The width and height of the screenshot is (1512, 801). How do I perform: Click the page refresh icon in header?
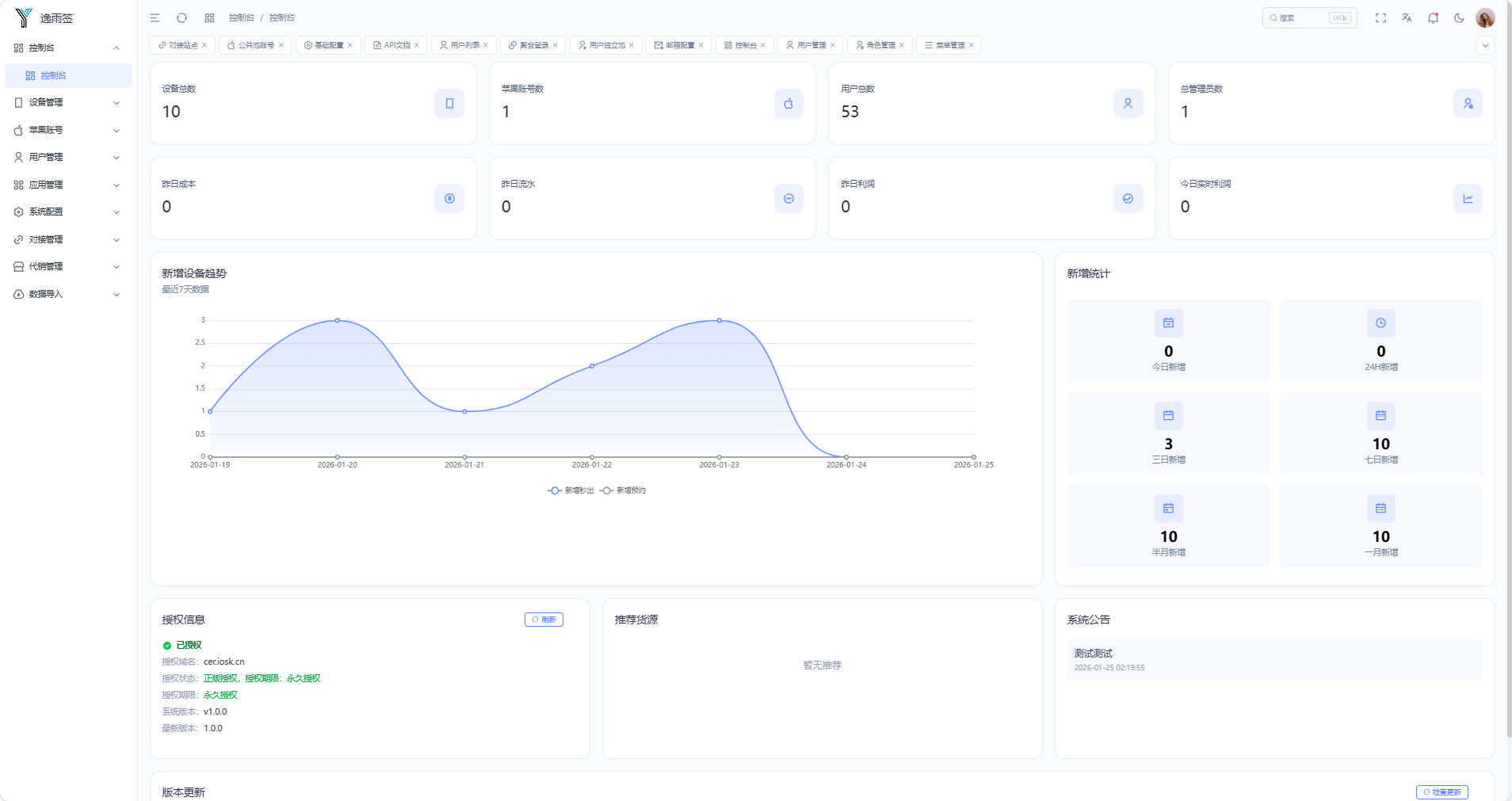tap(181, 17)
